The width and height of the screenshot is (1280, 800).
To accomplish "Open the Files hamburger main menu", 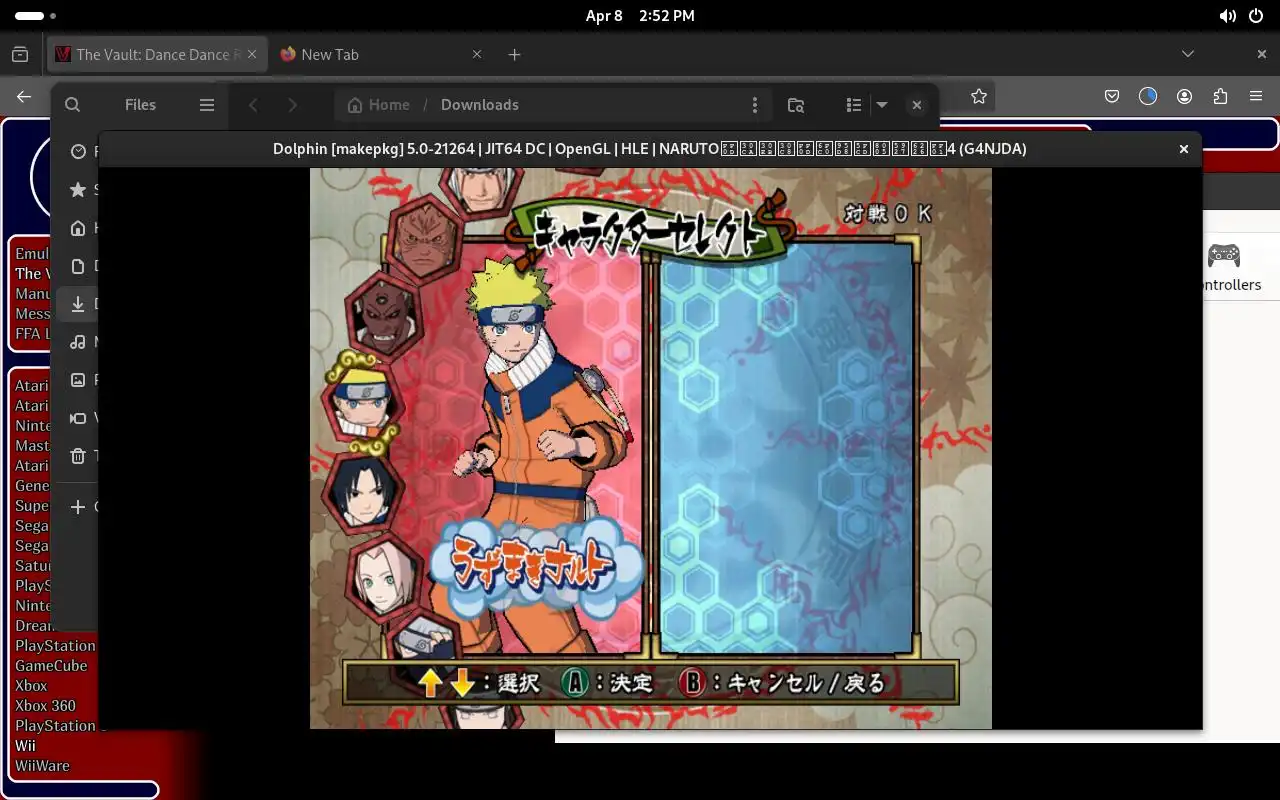I will (x=207, y=104).
